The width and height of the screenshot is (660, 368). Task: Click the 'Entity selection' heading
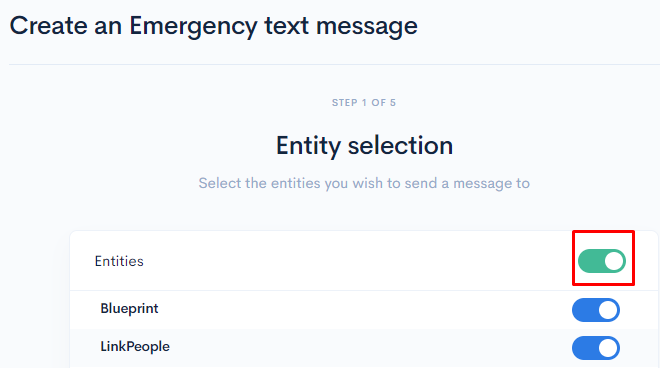[365, 146]
